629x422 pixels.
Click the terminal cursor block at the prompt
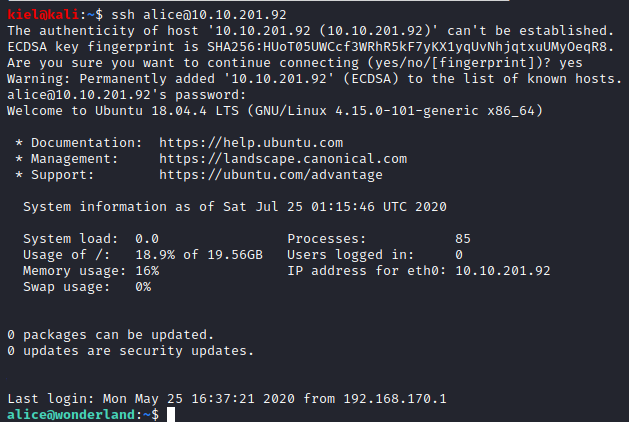tap(171, 414)
